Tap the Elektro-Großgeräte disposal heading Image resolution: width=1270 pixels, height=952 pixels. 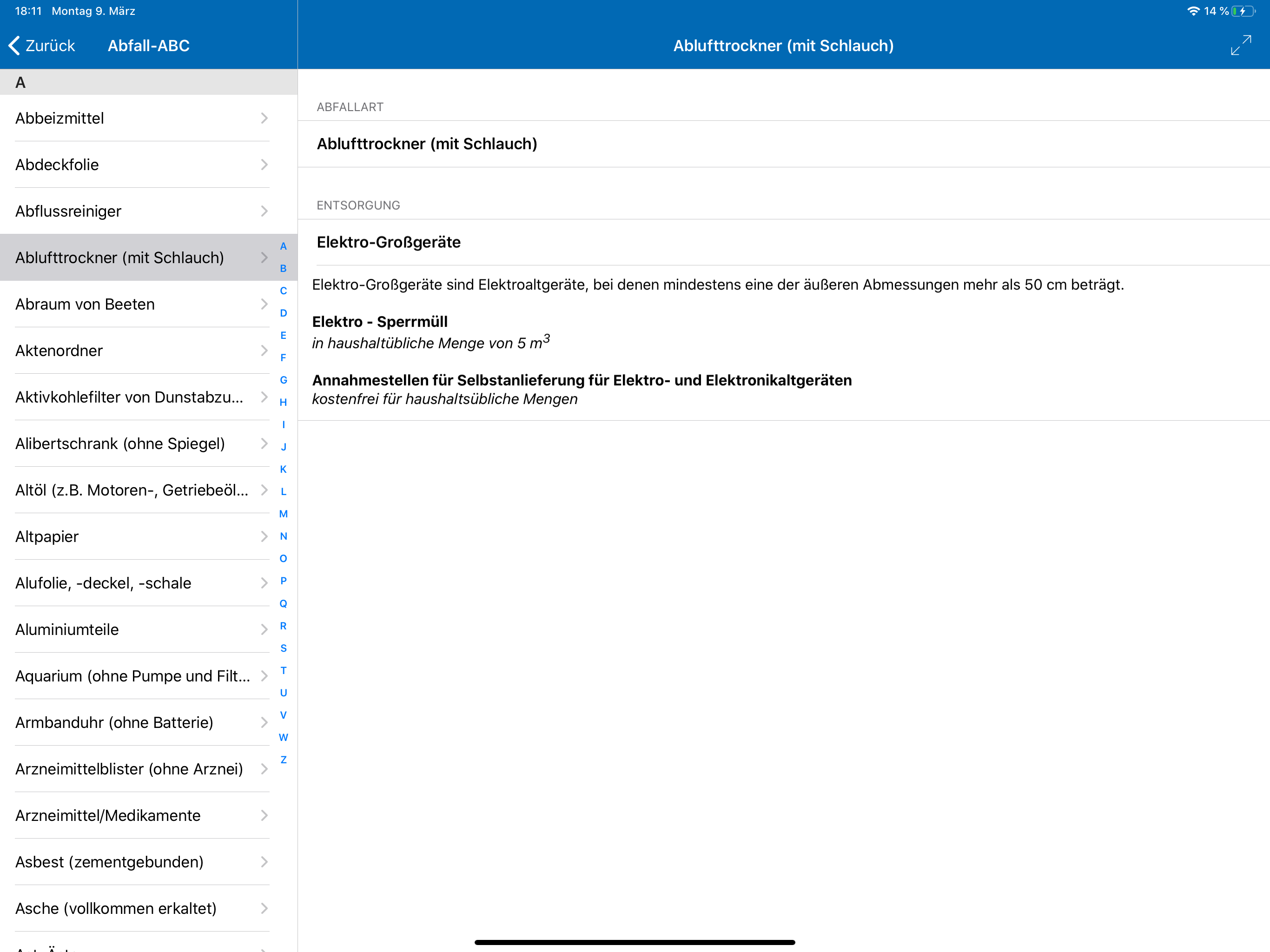click(389, 242)
